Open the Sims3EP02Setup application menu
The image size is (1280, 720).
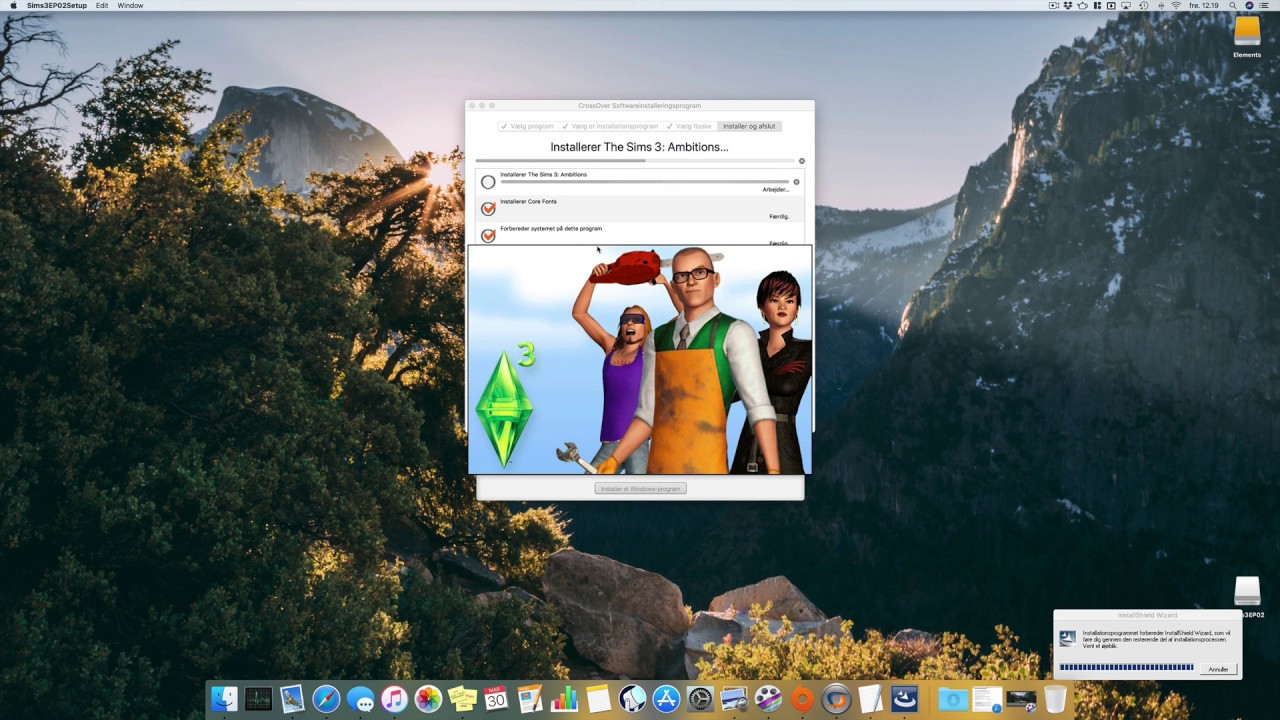pyautogui.click(x=57, y=6)
